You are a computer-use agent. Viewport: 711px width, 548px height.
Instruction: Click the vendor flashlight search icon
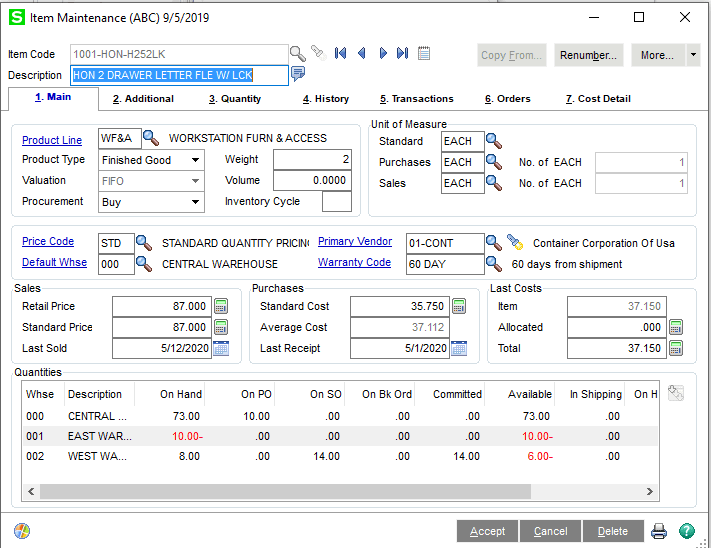coord(515,242)
